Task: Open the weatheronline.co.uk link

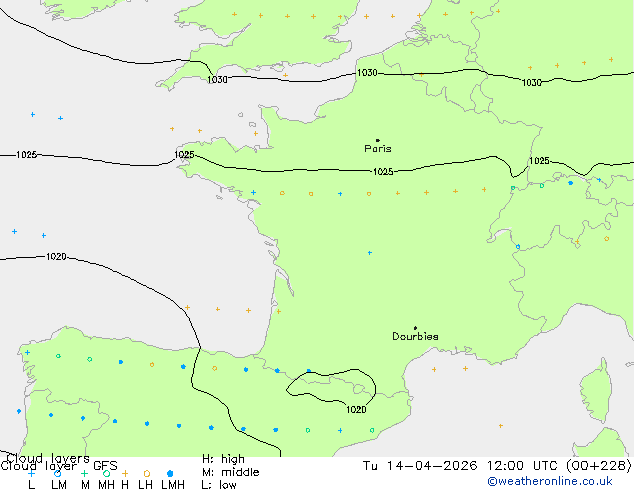Action: coord(550,481)
